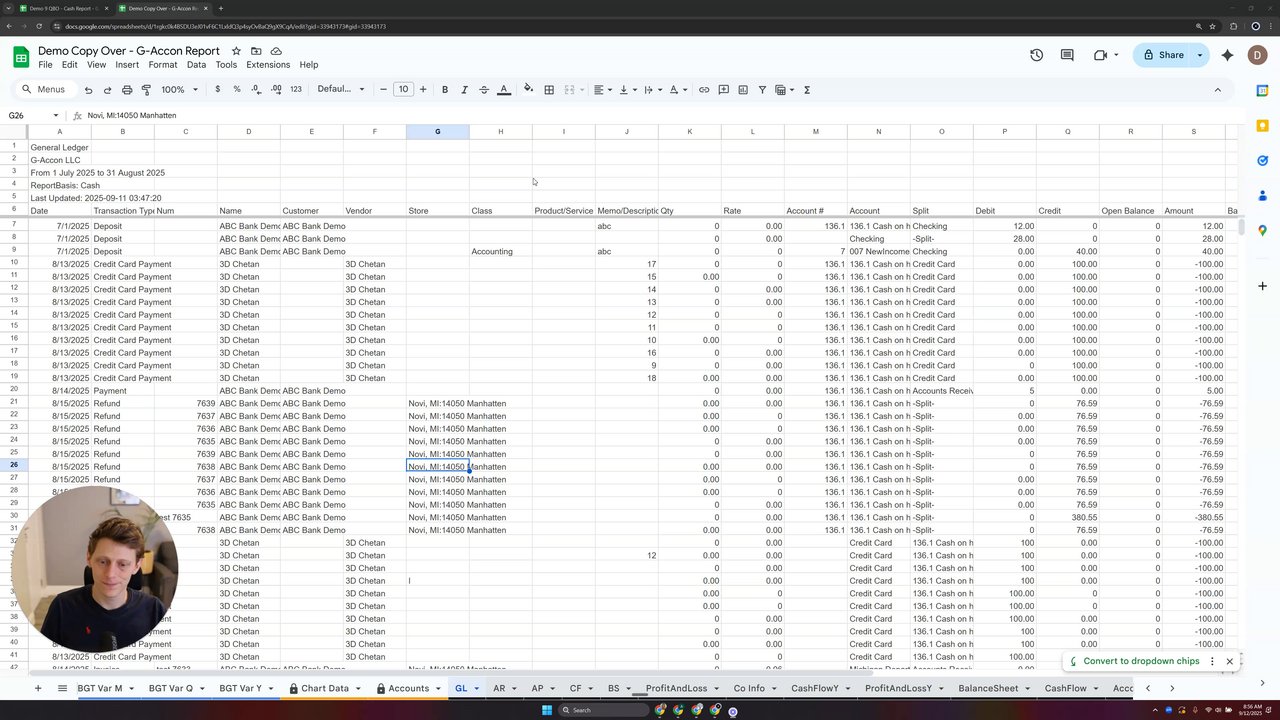Open the text rotation dropdown
The image size is (1280, 720).
[x=678, y=90]
